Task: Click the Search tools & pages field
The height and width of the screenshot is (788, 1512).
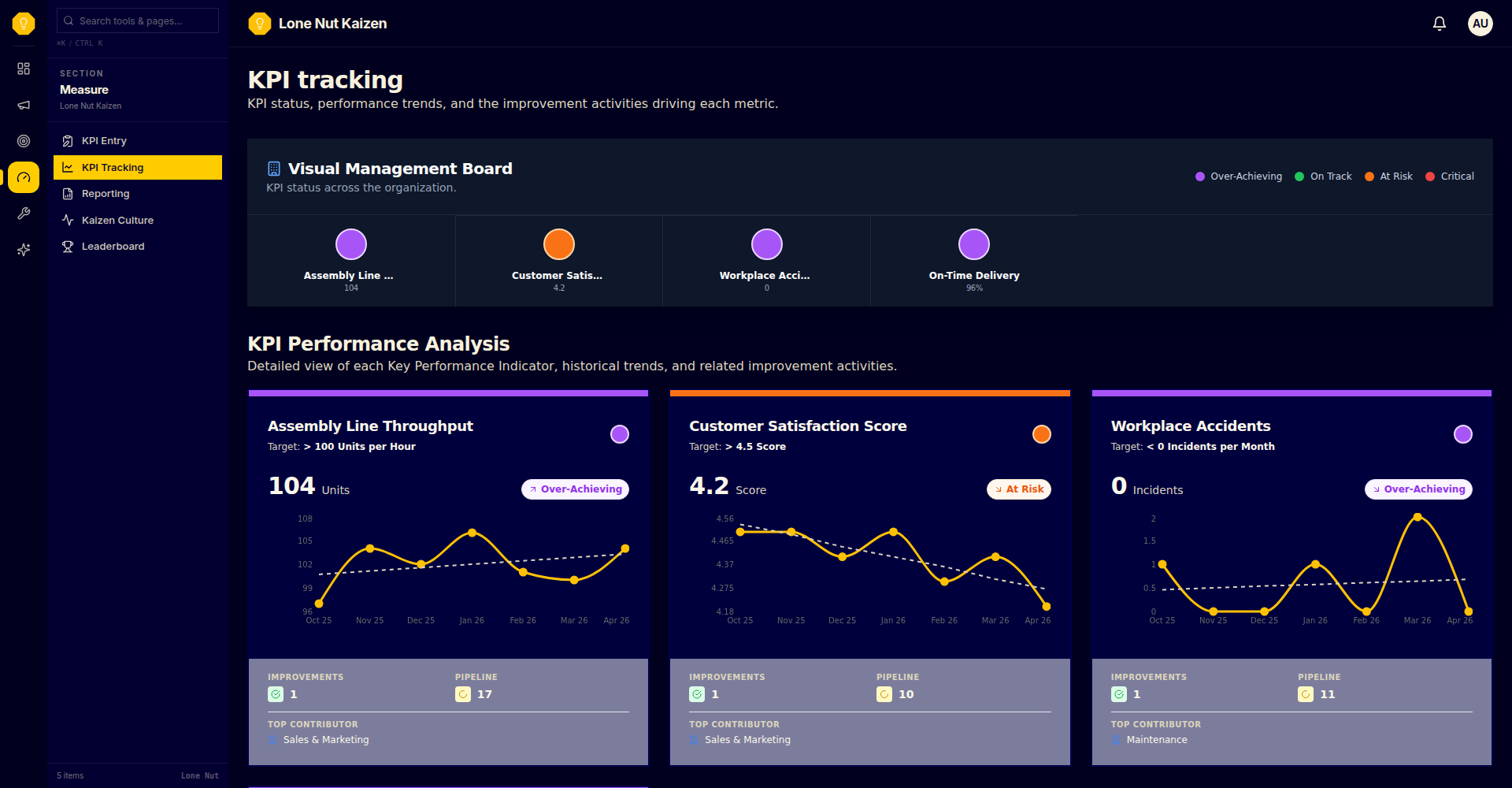Action: click(x=138, y=20)
